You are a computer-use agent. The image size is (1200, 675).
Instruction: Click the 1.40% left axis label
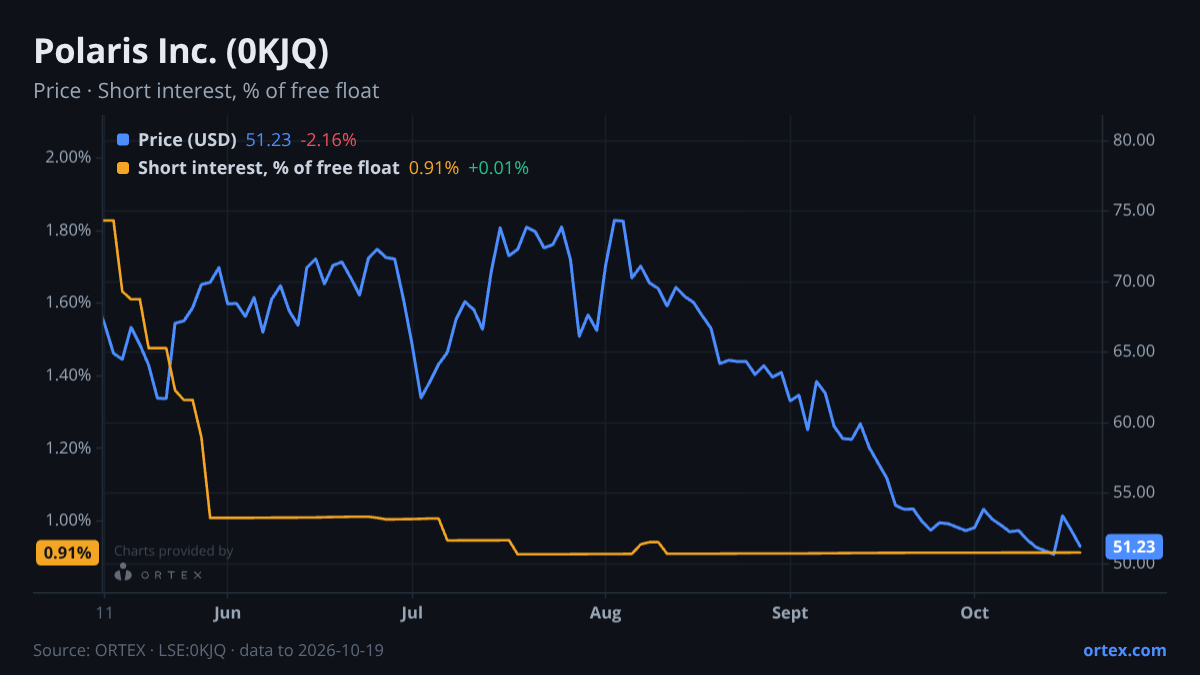69,375
